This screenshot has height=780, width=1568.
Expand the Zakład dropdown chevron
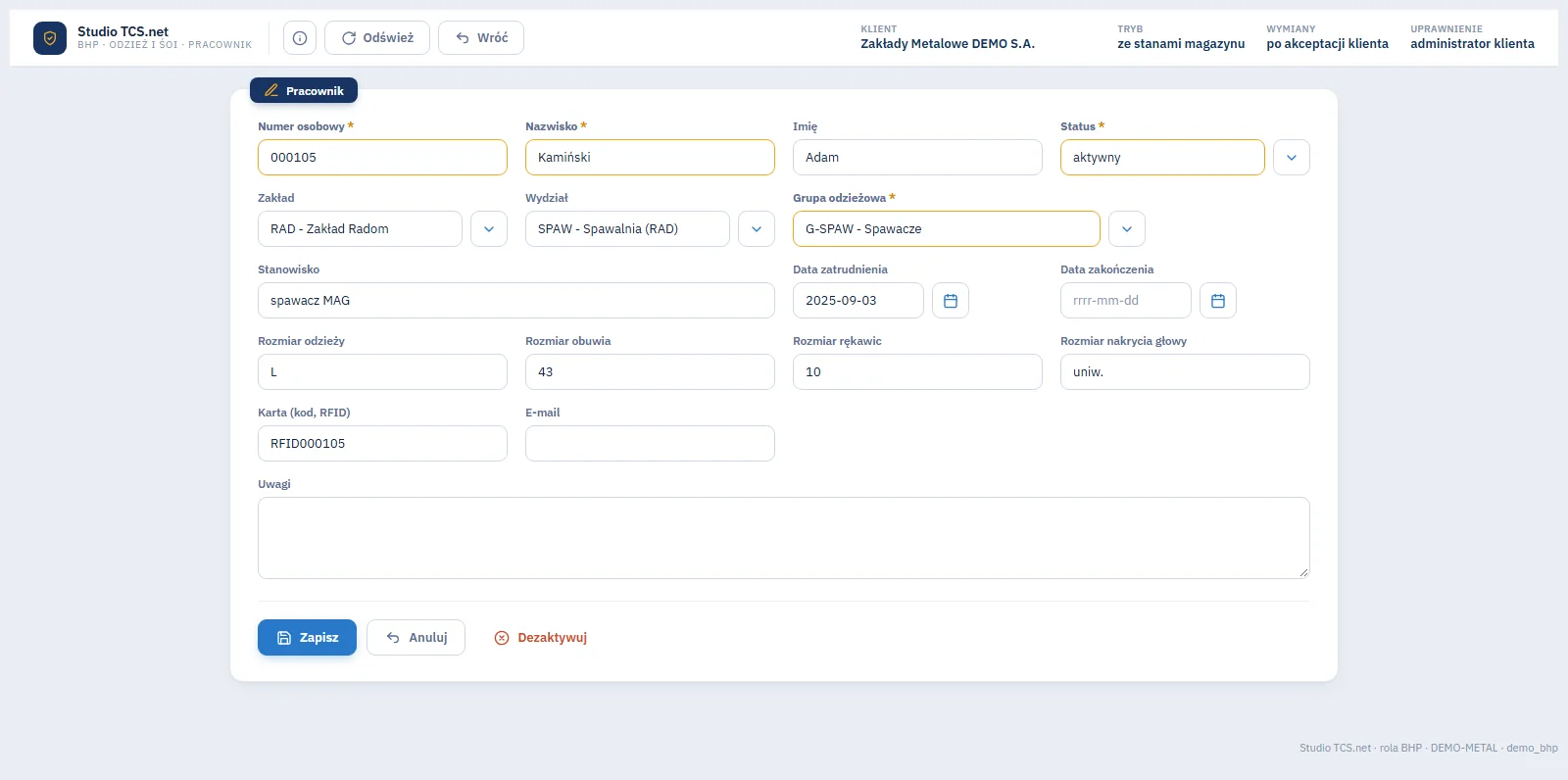pyautogui.click(x=489, y=229)
